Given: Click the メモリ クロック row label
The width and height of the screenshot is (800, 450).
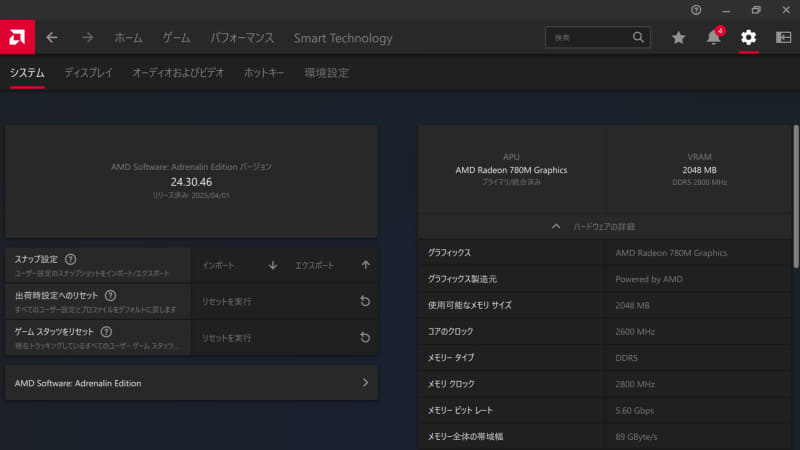Looking at the screenshot, I should tap(451, 384).
